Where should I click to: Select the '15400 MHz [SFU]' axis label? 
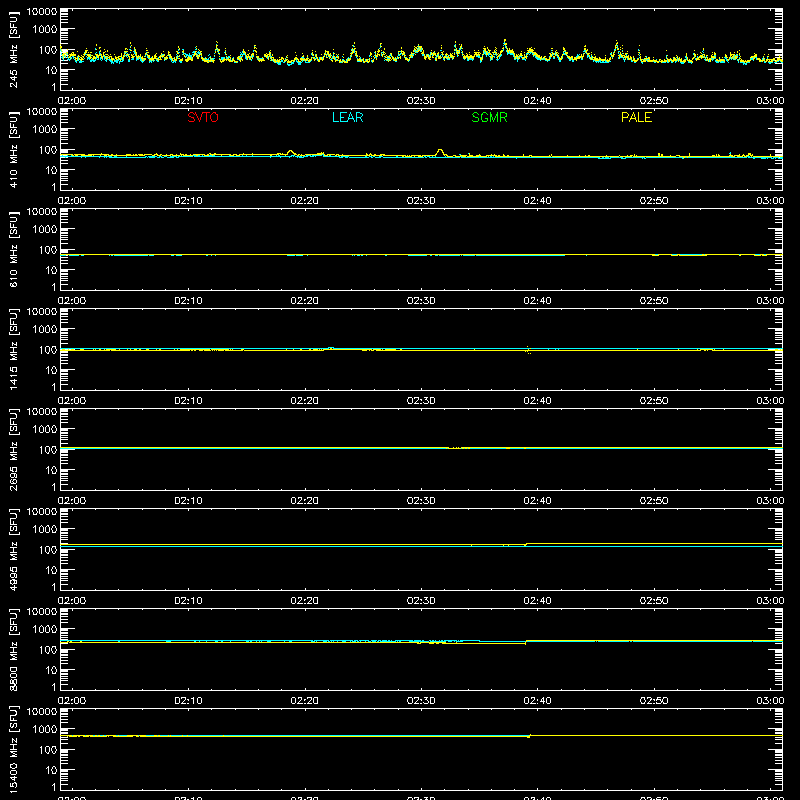pyautogui.click(x=13, y=749)
